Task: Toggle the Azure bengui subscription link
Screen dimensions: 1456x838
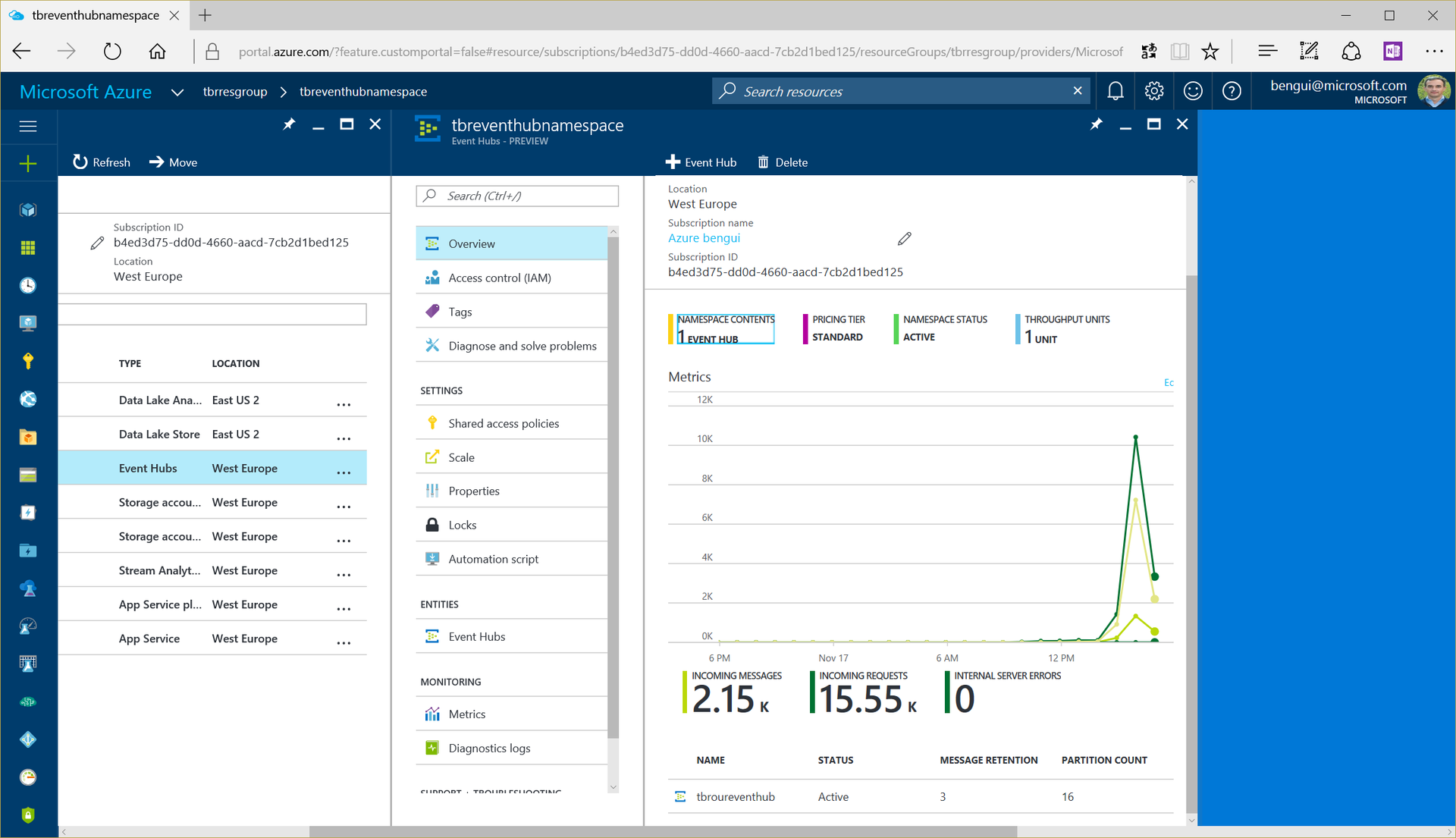Action: (704, 237)
